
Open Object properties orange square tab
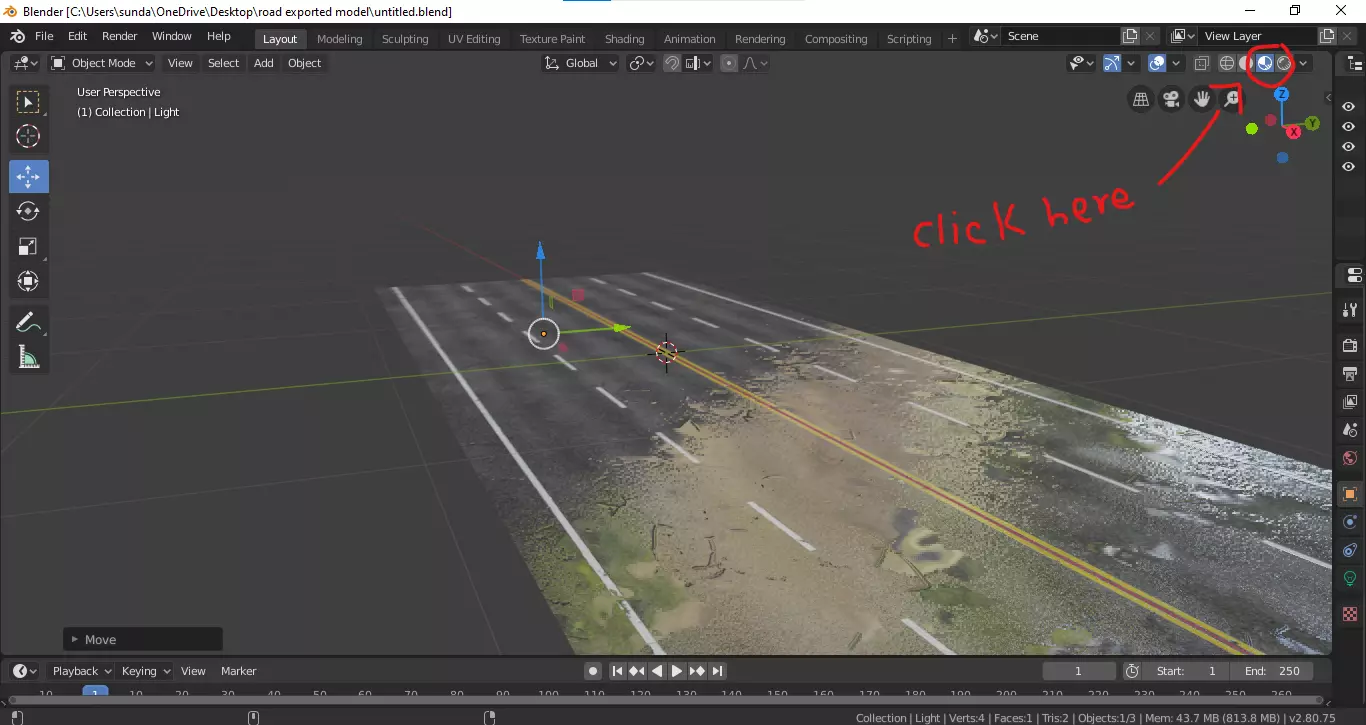[x=1350, y=494]
